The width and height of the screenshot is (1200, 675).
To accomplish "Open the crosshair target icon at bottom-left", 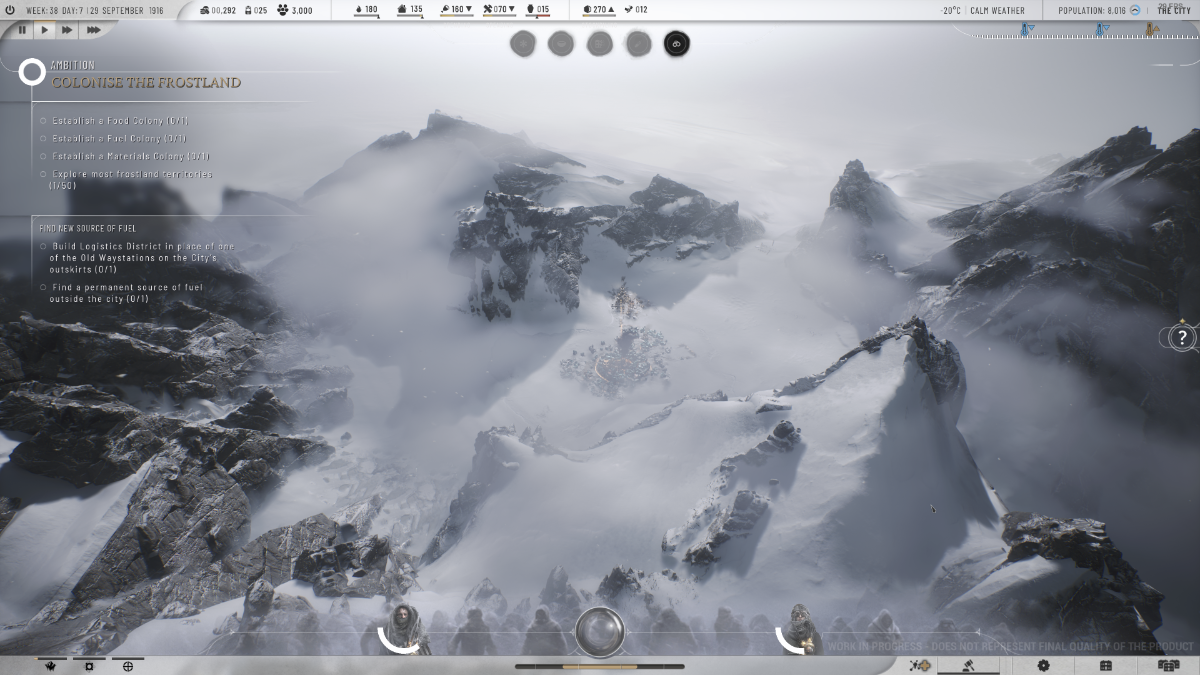I will pyautogui.click(x=127, y=666).
